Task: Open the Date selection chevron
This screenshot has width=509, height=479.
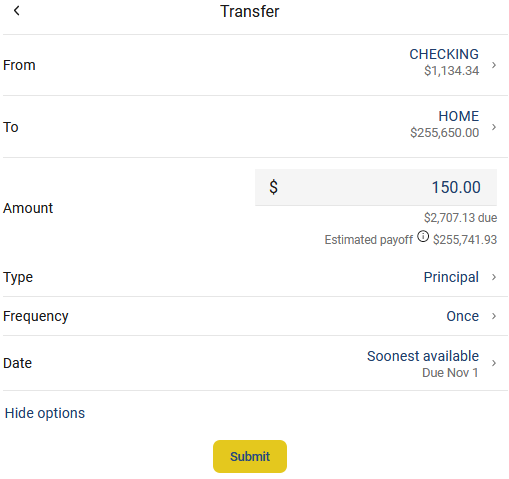Action: click(x=494, y=363)
